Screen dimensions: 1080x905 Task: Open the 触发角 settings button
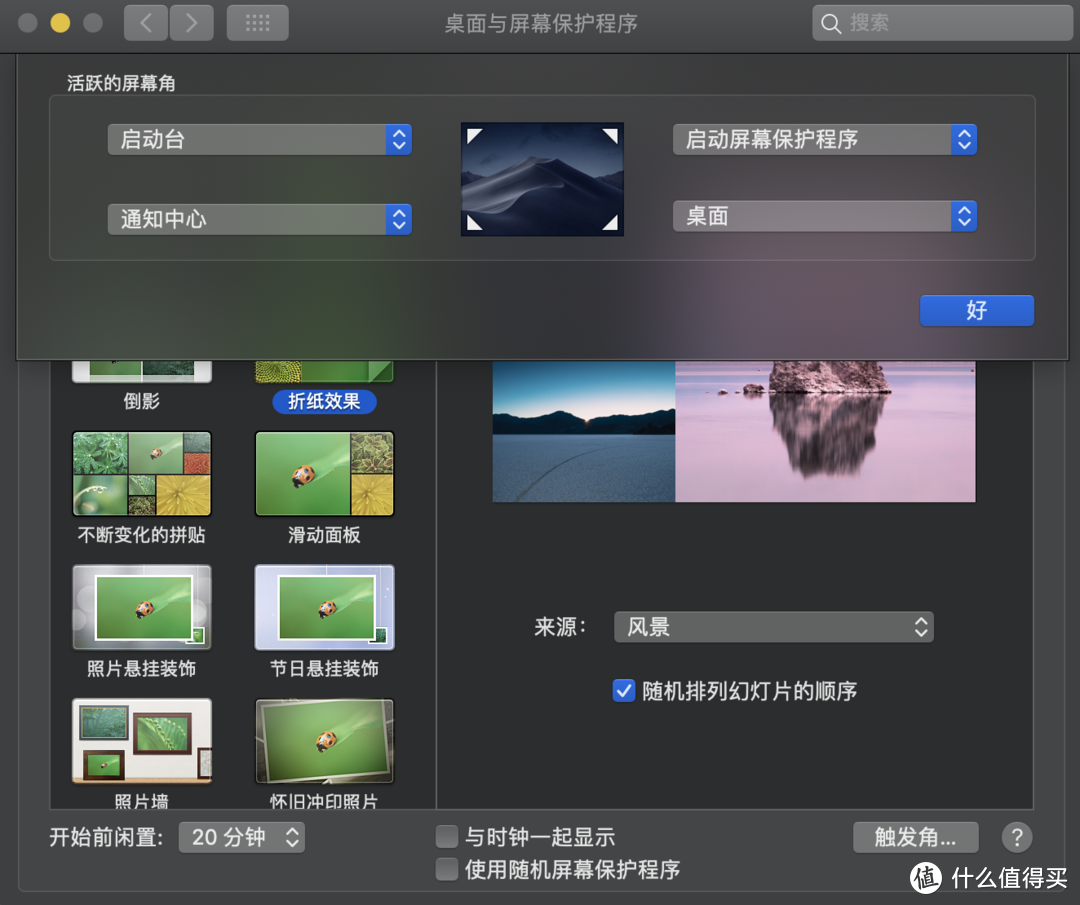(x=915, y=837)
